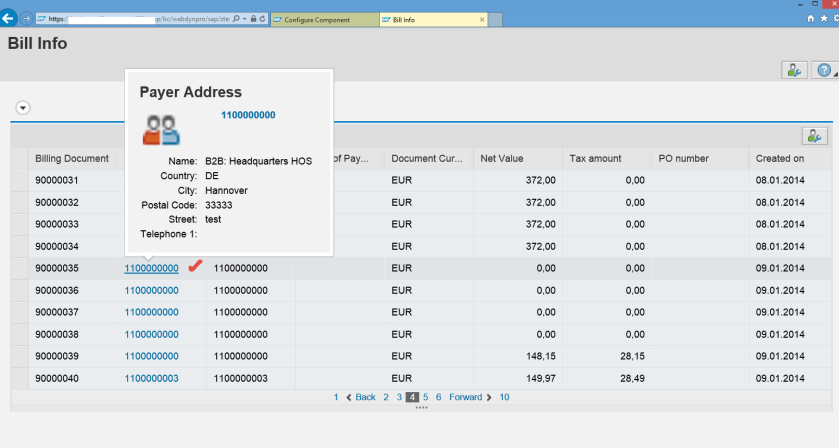839x448 pixels.
Task: Click Tax amount column header
Action: pyautogui.click(x=607, y=158)
